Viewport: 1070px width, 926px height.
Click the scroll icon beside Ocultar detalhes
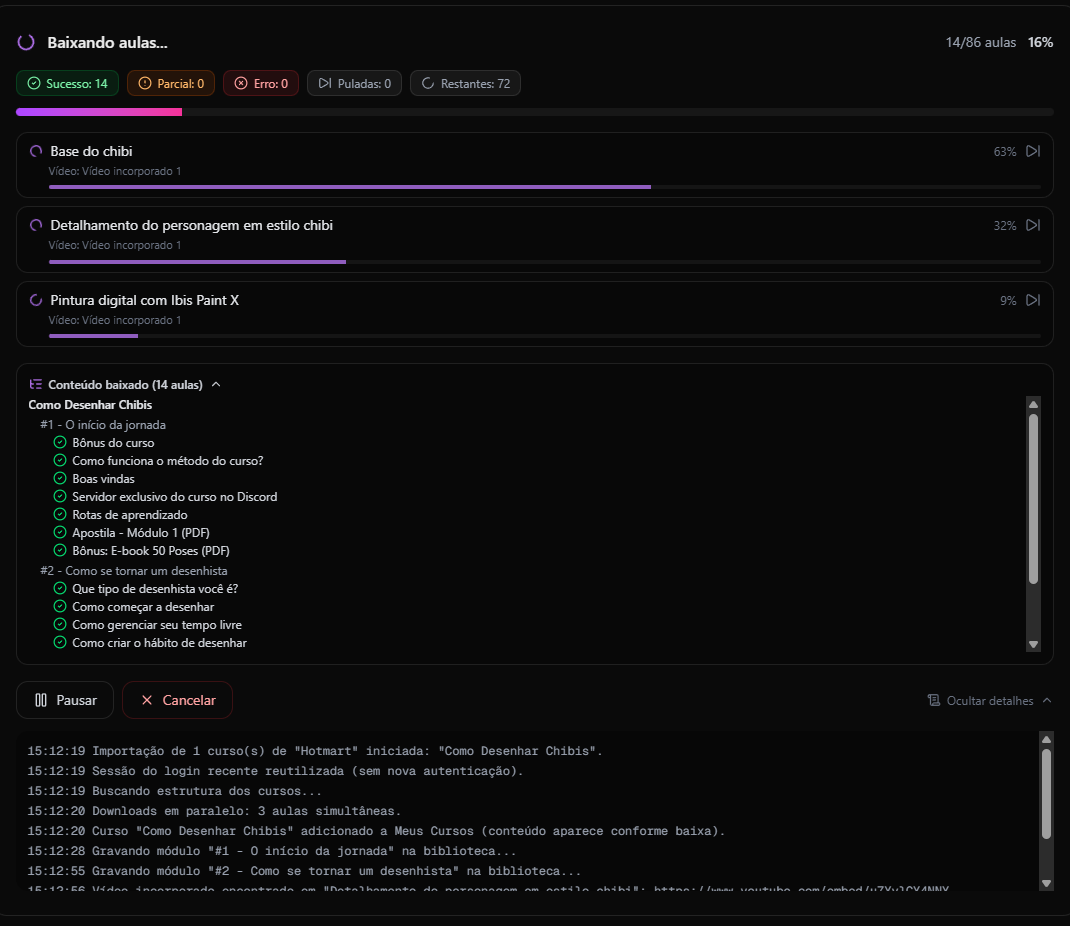(934, 700)
